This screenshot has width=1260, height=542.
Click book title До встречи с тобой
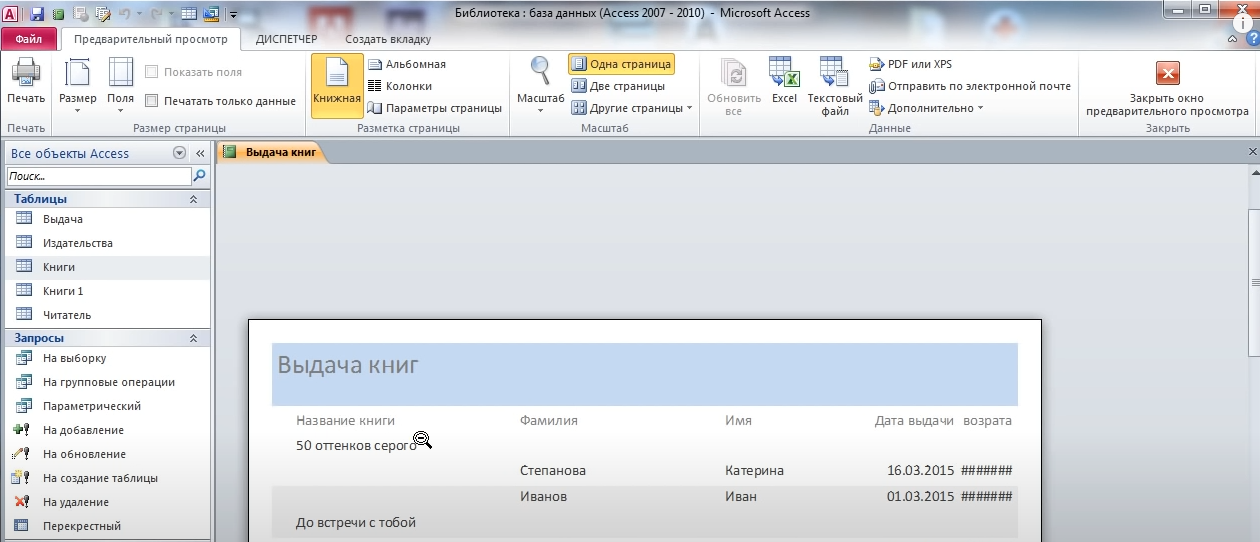click(x=356, y=523)
